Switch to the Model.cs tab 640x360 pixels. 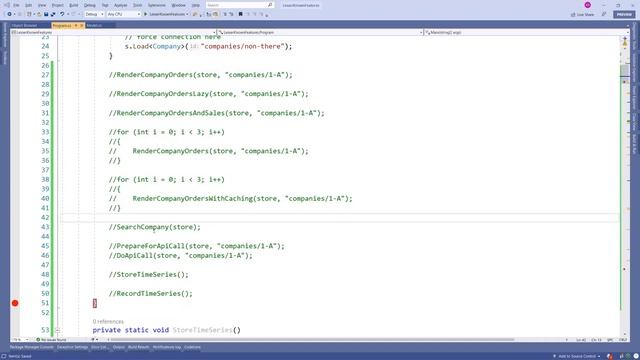tap(94, 25)
